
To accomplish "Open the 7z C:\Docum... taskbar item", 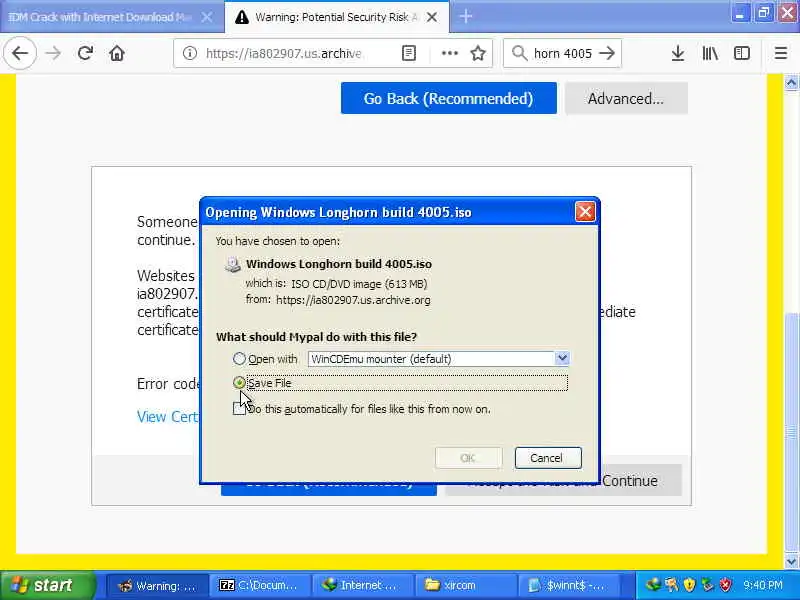I will pos(260,585).
